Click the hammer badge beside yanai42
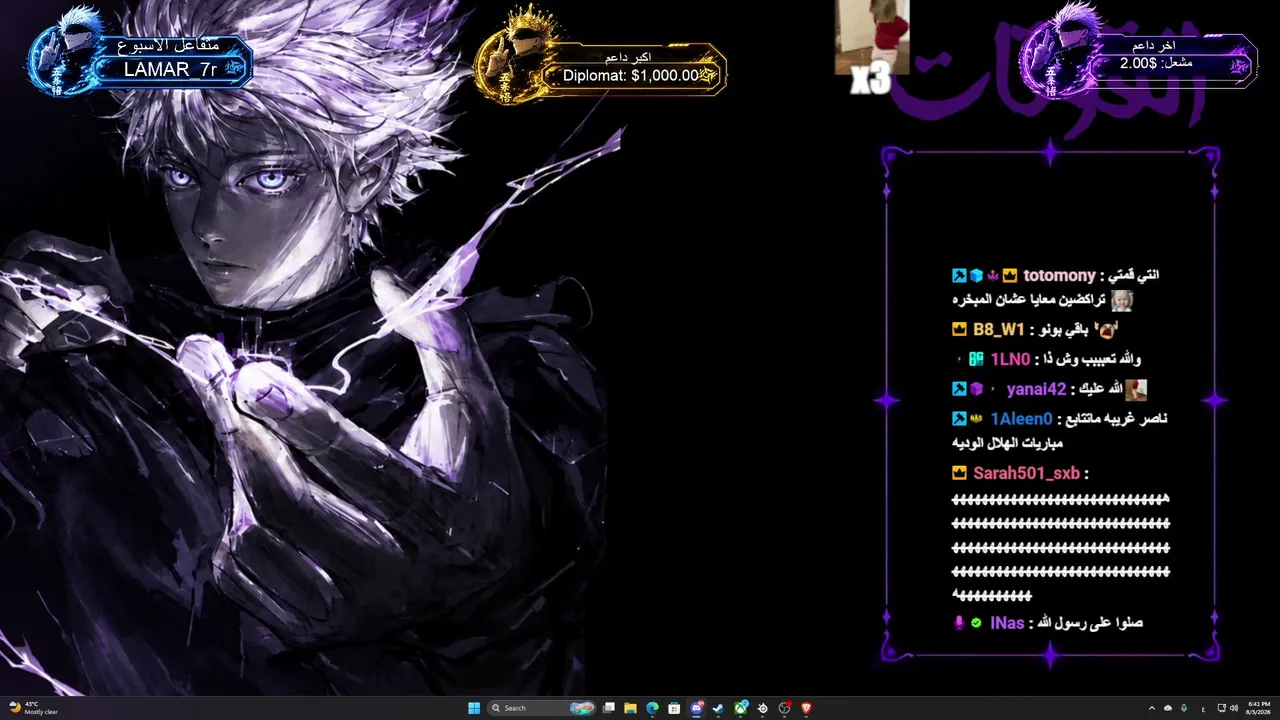 pos(959,390)
